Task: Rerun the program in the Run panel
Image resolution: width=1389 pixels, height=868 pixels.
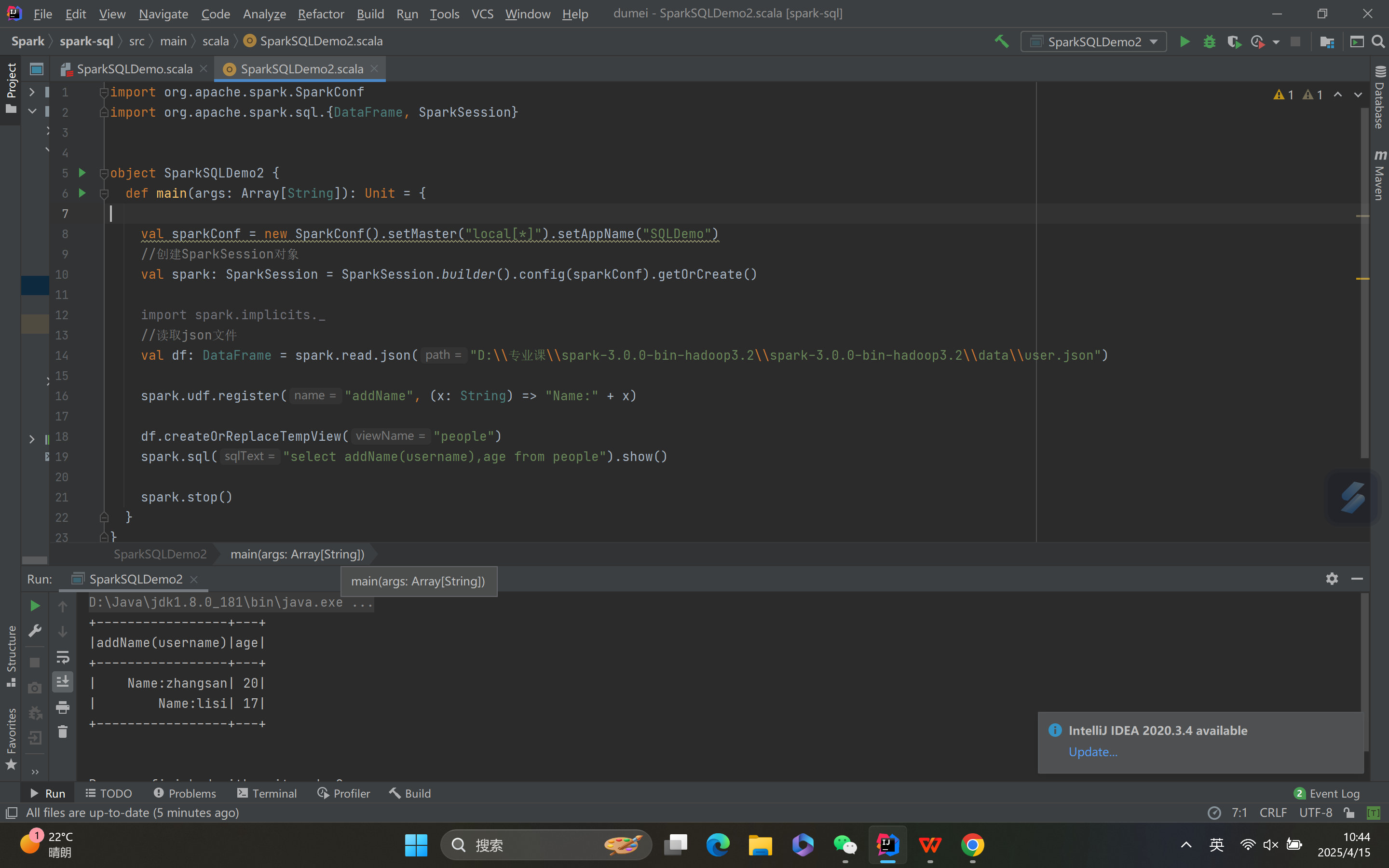Action: coord(34,605)
